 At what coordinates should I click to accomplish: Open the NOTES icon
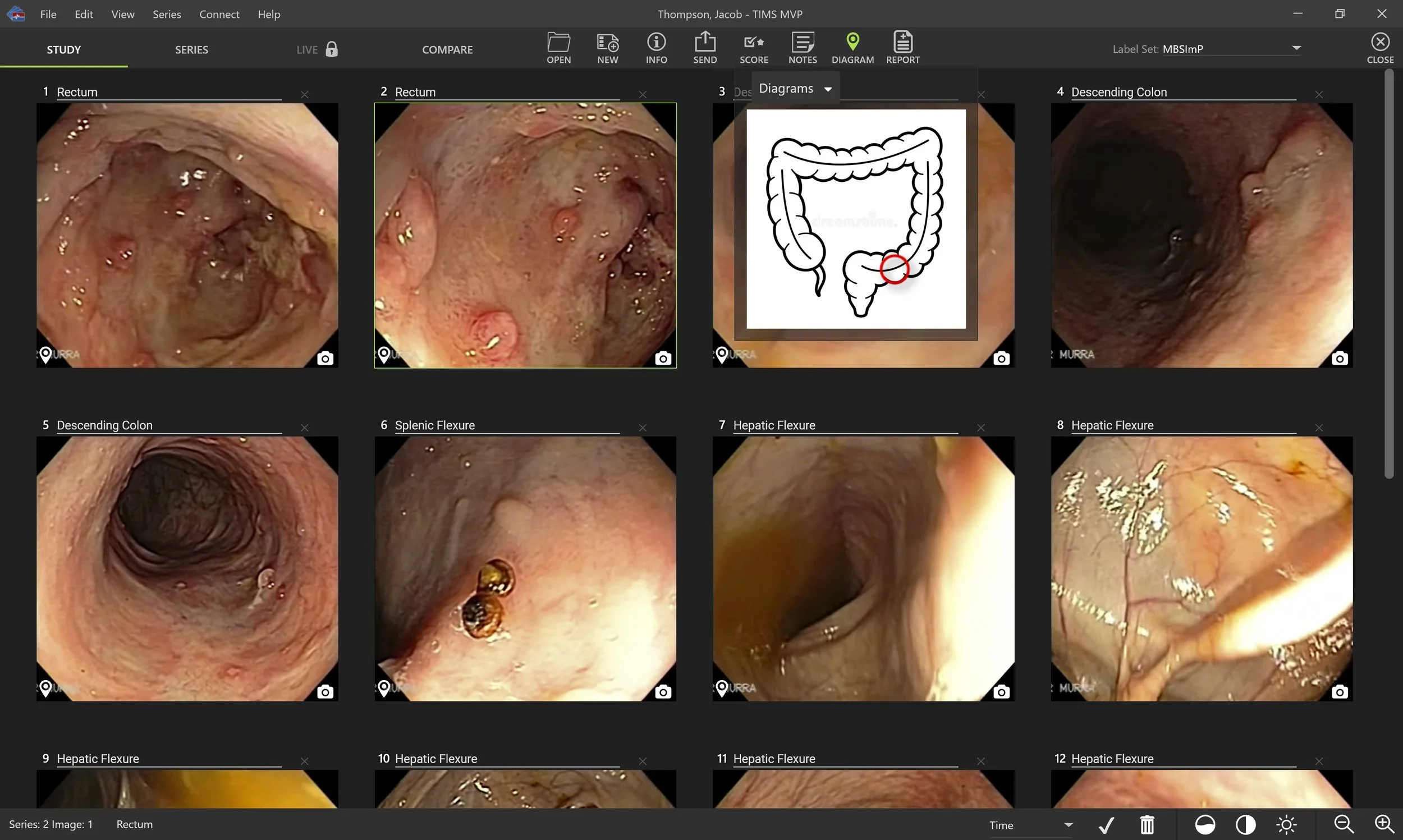click(802, 48)
